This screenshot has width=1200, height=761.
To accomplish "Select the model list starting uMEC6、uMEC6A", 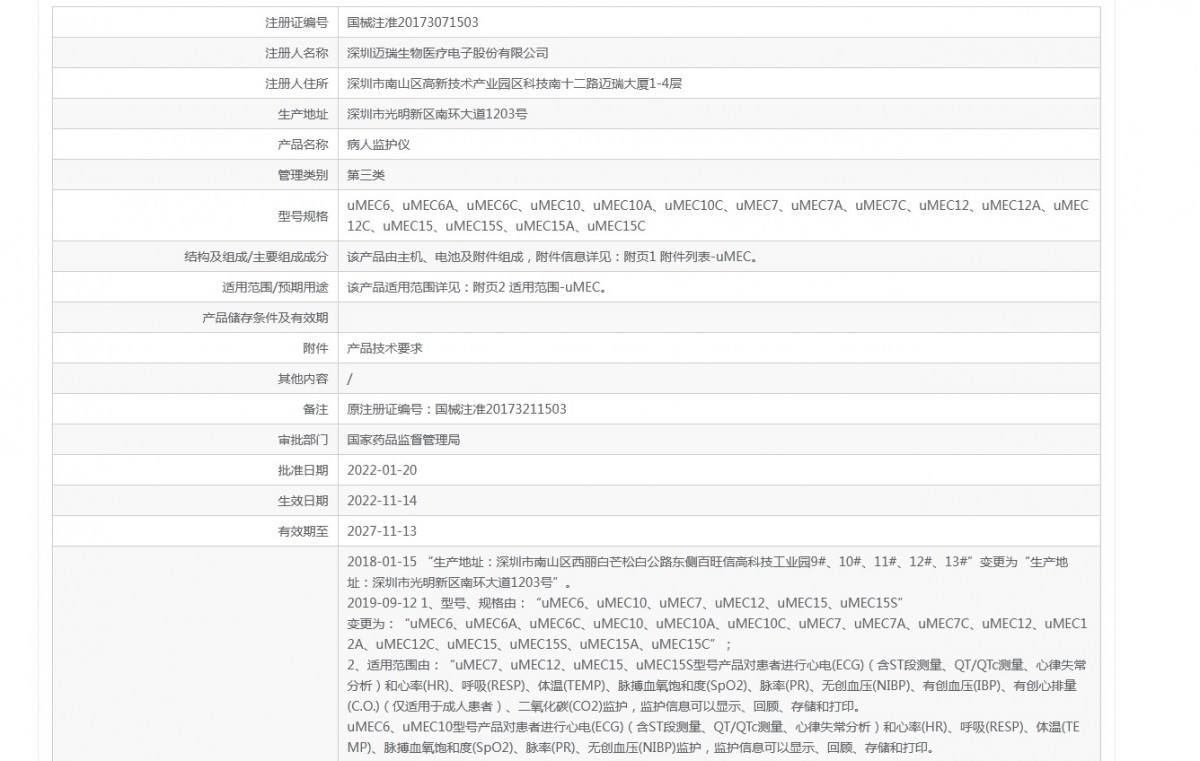I will point(717,216).
